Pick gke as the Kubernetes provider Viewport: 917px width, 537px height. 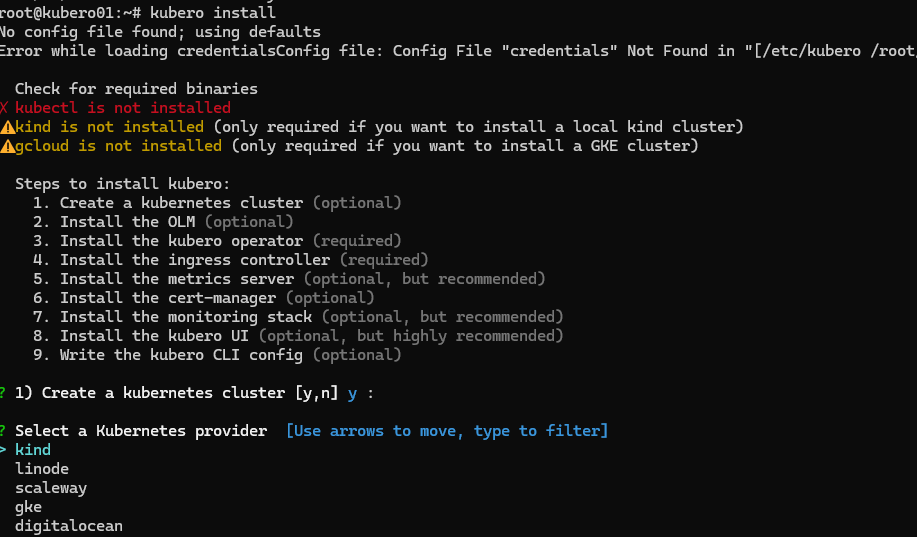[28, 507]
